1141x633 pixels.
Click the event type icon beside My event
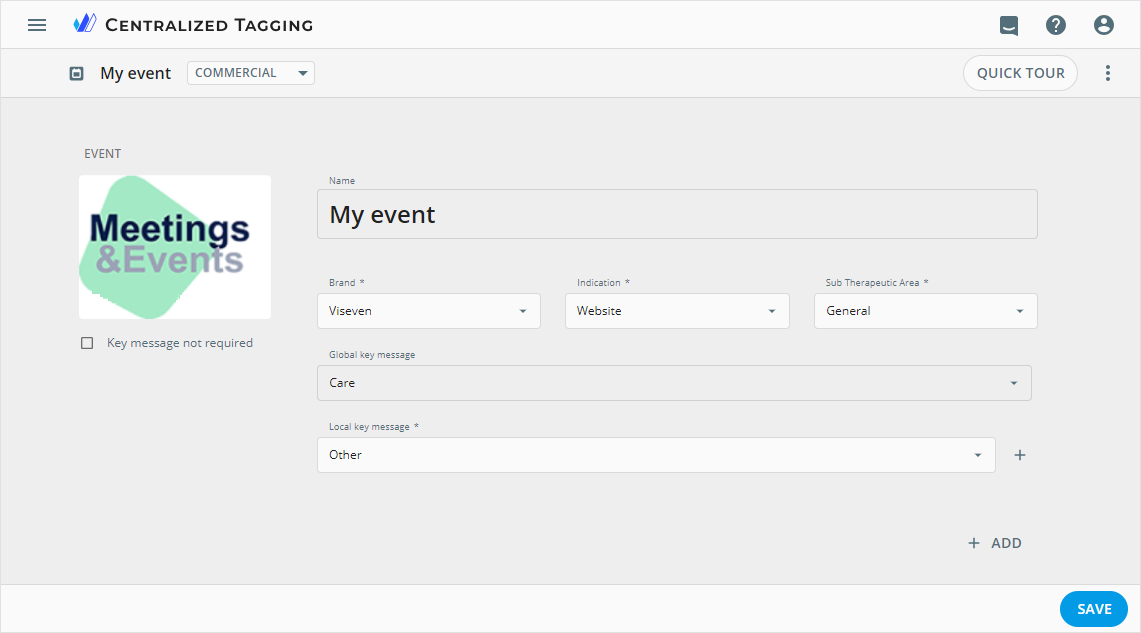(77, 74)
